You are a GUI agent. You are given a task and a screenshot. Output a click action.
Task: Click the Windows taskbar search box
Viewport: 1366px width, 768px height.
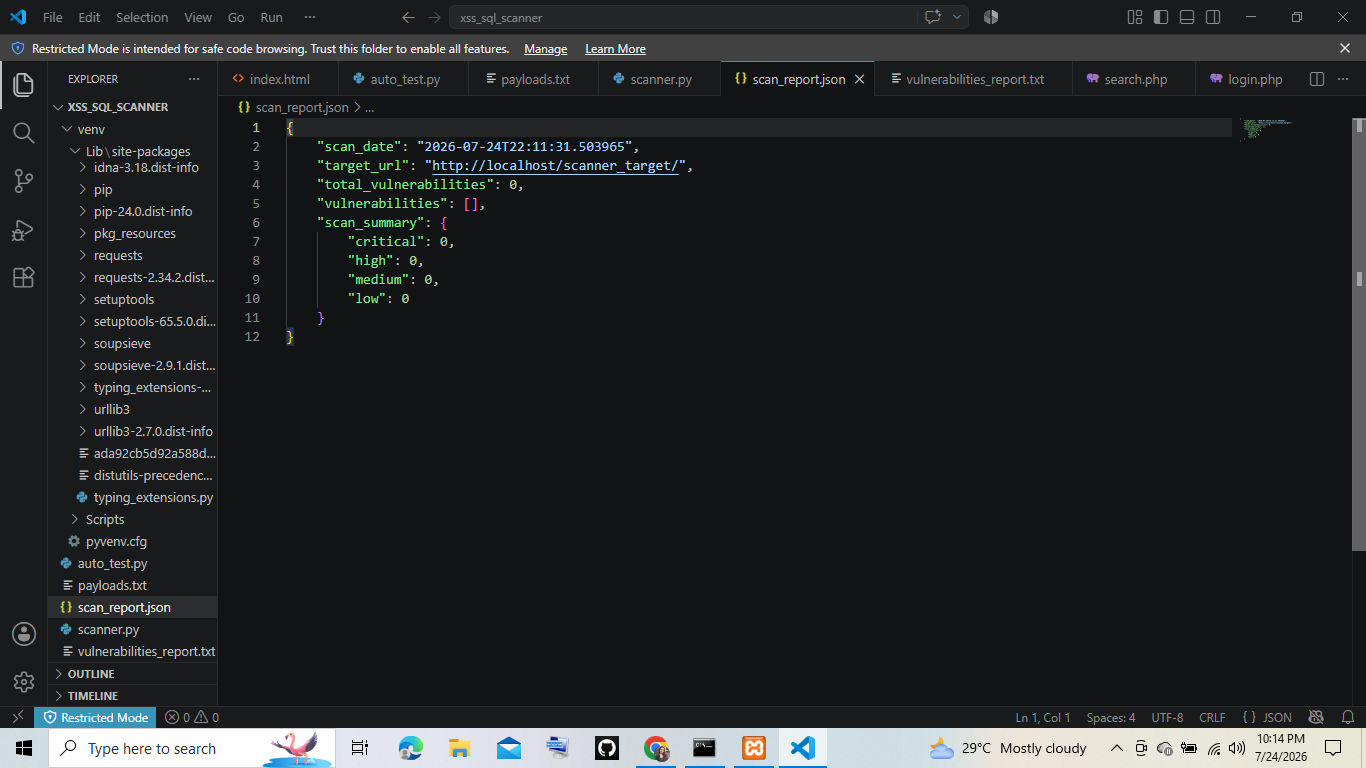point(191,748)
